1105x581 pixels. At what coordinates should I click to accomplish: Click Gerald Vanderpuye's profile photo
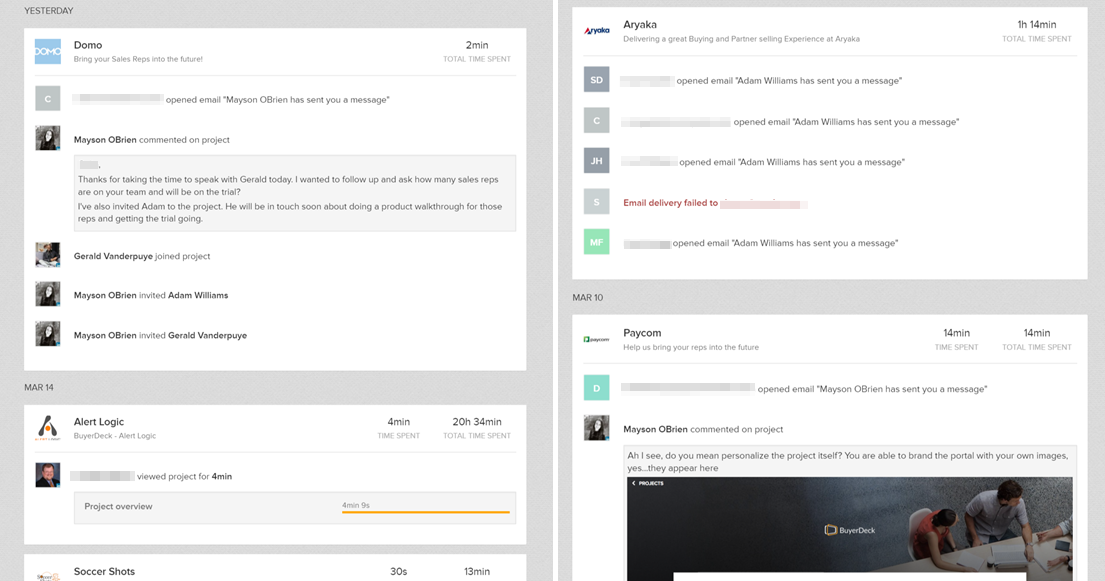(48, 255)
